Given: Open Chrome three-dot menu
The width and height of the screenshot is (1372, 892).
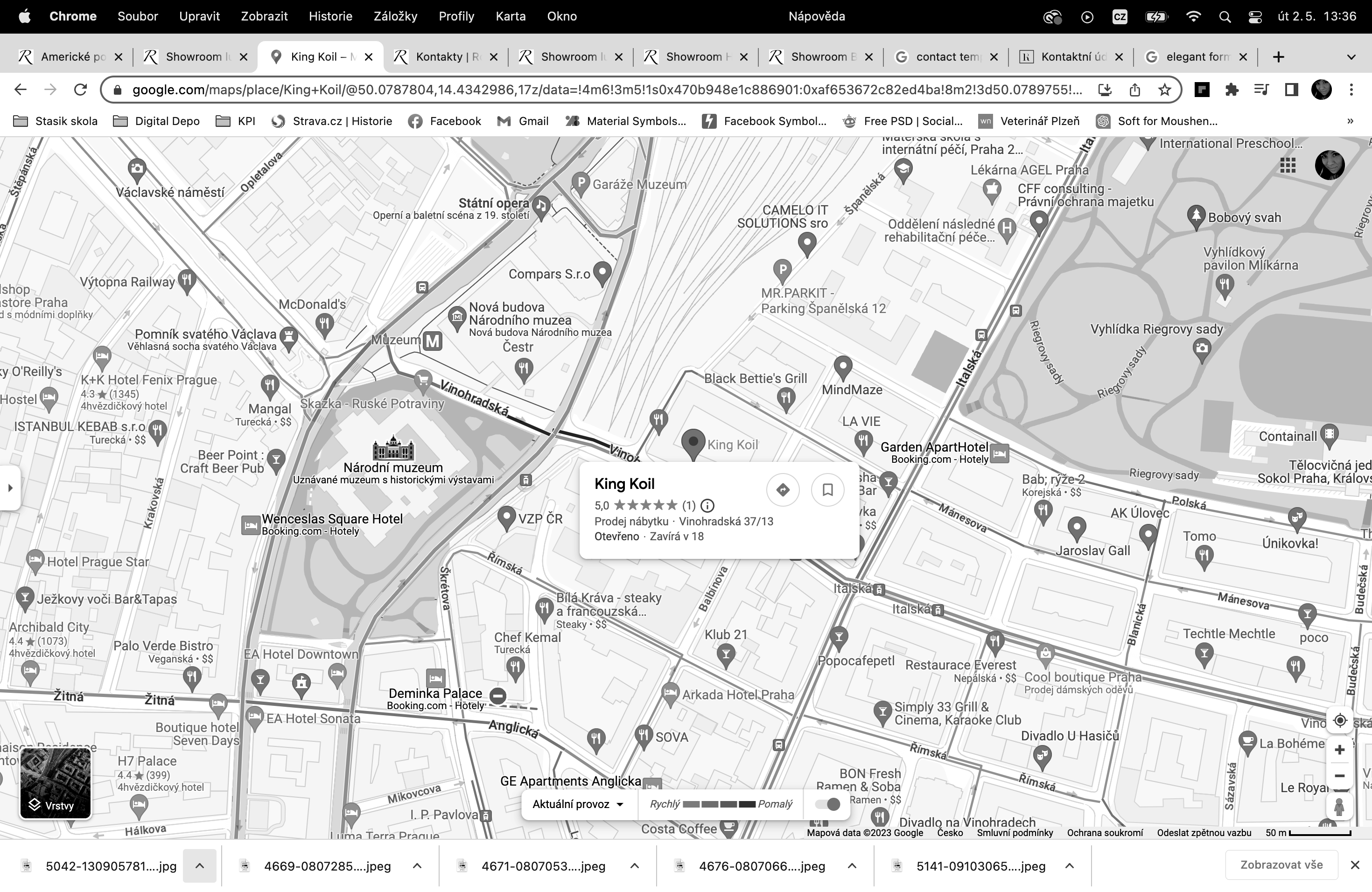Looking at the screenshot, I should (x=1351, y=90).
